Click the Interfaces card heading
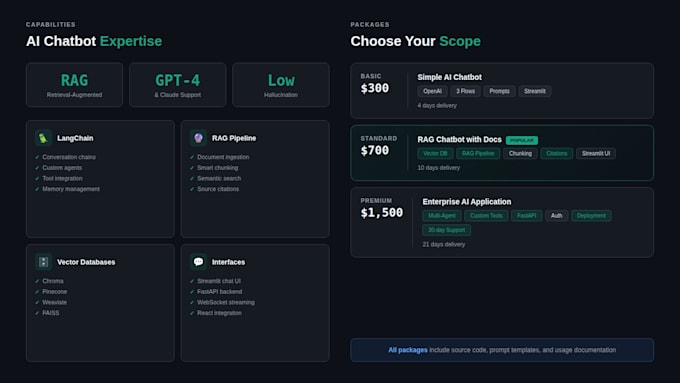 click(x=228, y=262)
